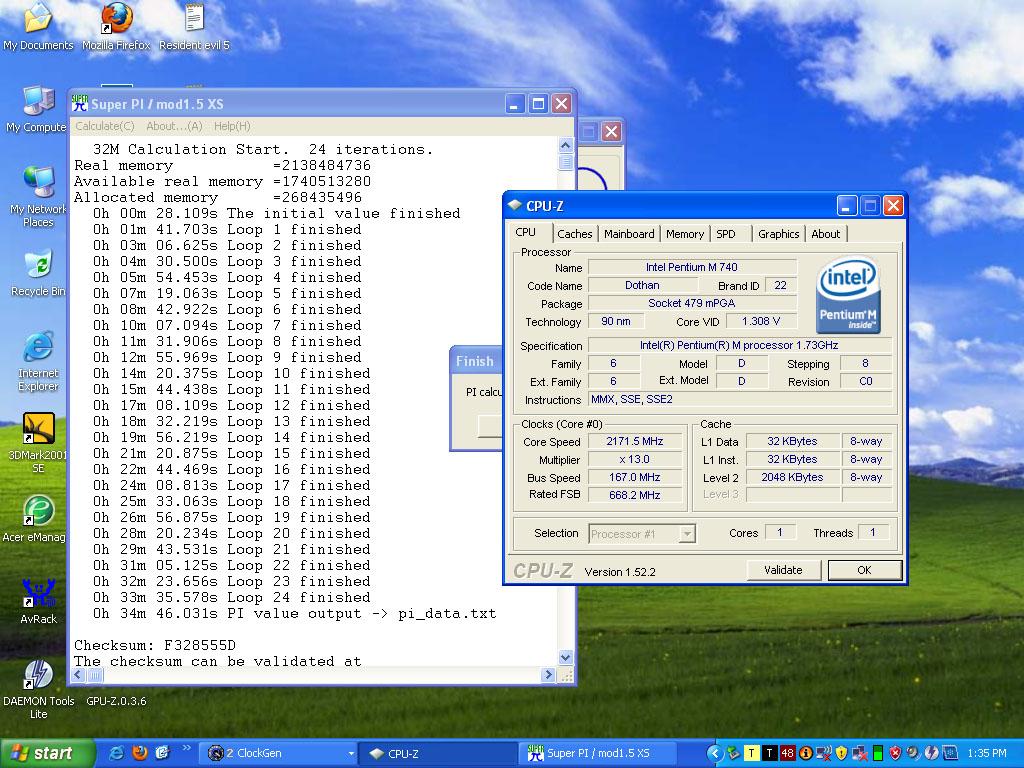Viewport: 1024px width, 768px height.
Task: Select the My Computer desktop icon
Action: coord(37,110)
